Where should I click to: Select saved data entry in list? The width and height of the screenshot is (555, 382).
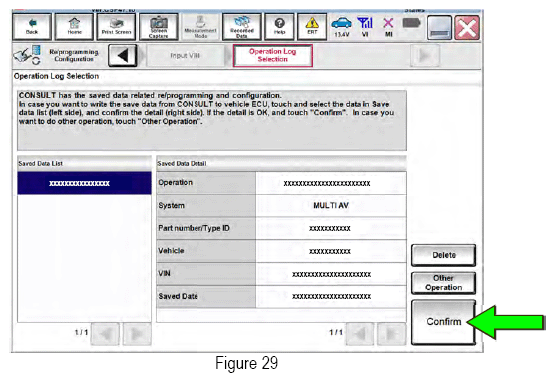[x=84, y=183]
